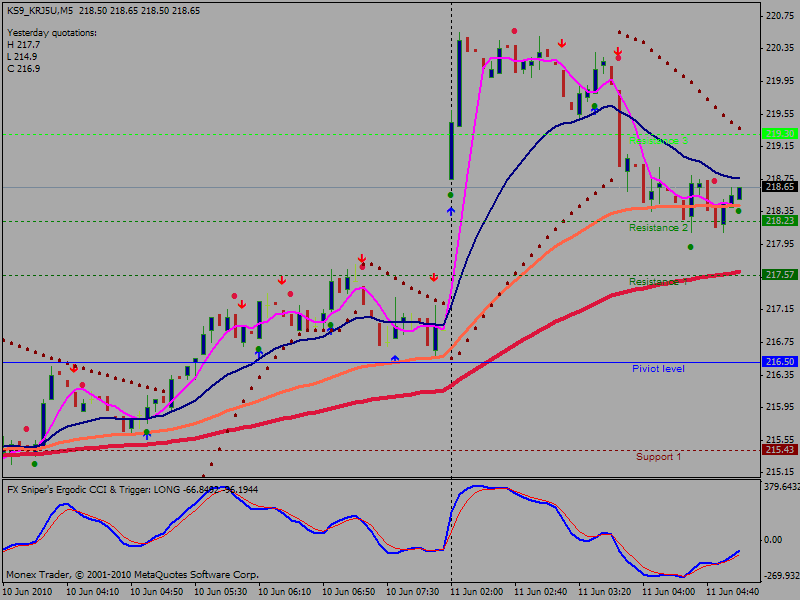Click the 219.95 price scale value
The width and height of the screenshot is (800, 600).
coord(780,81)
